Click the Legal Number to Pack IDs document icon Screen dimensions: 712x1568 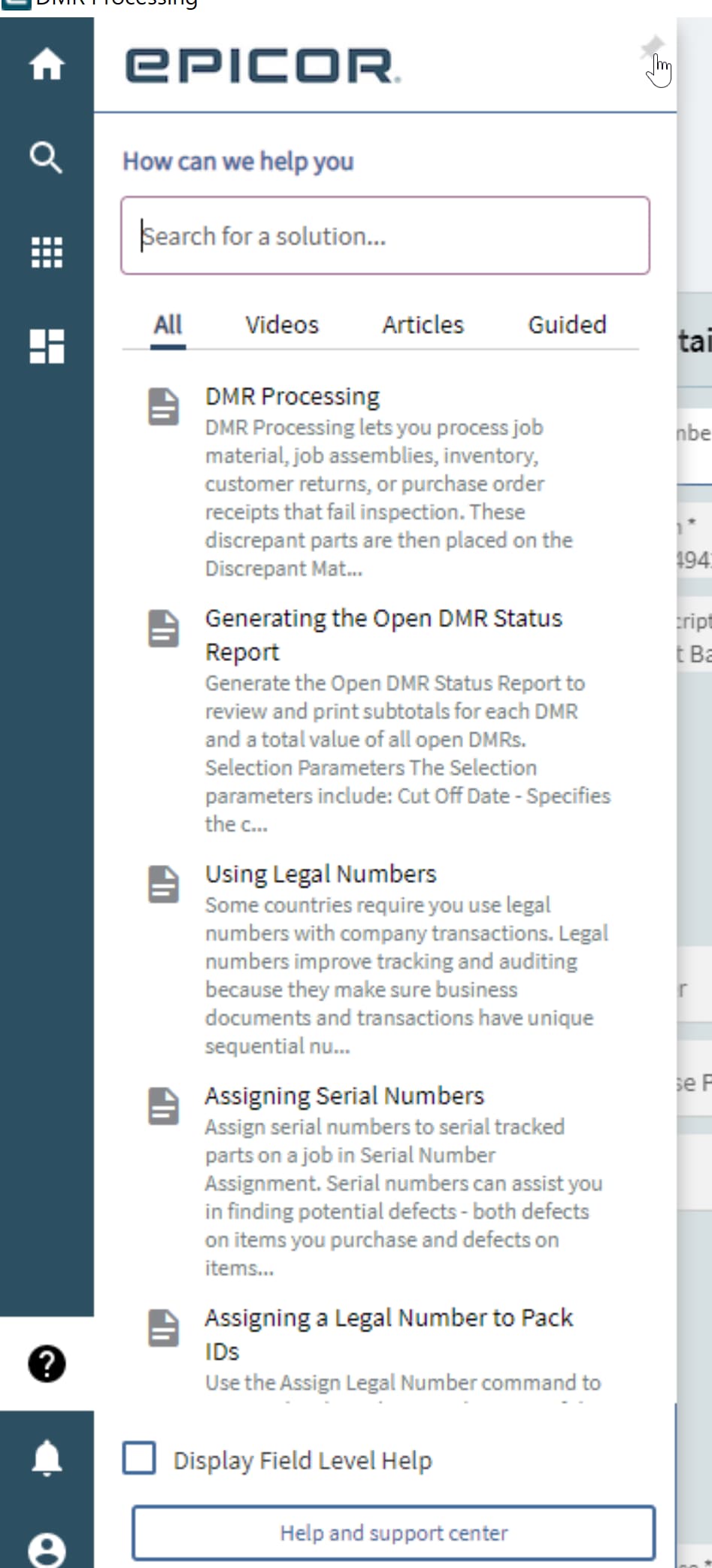[163, 1328]
